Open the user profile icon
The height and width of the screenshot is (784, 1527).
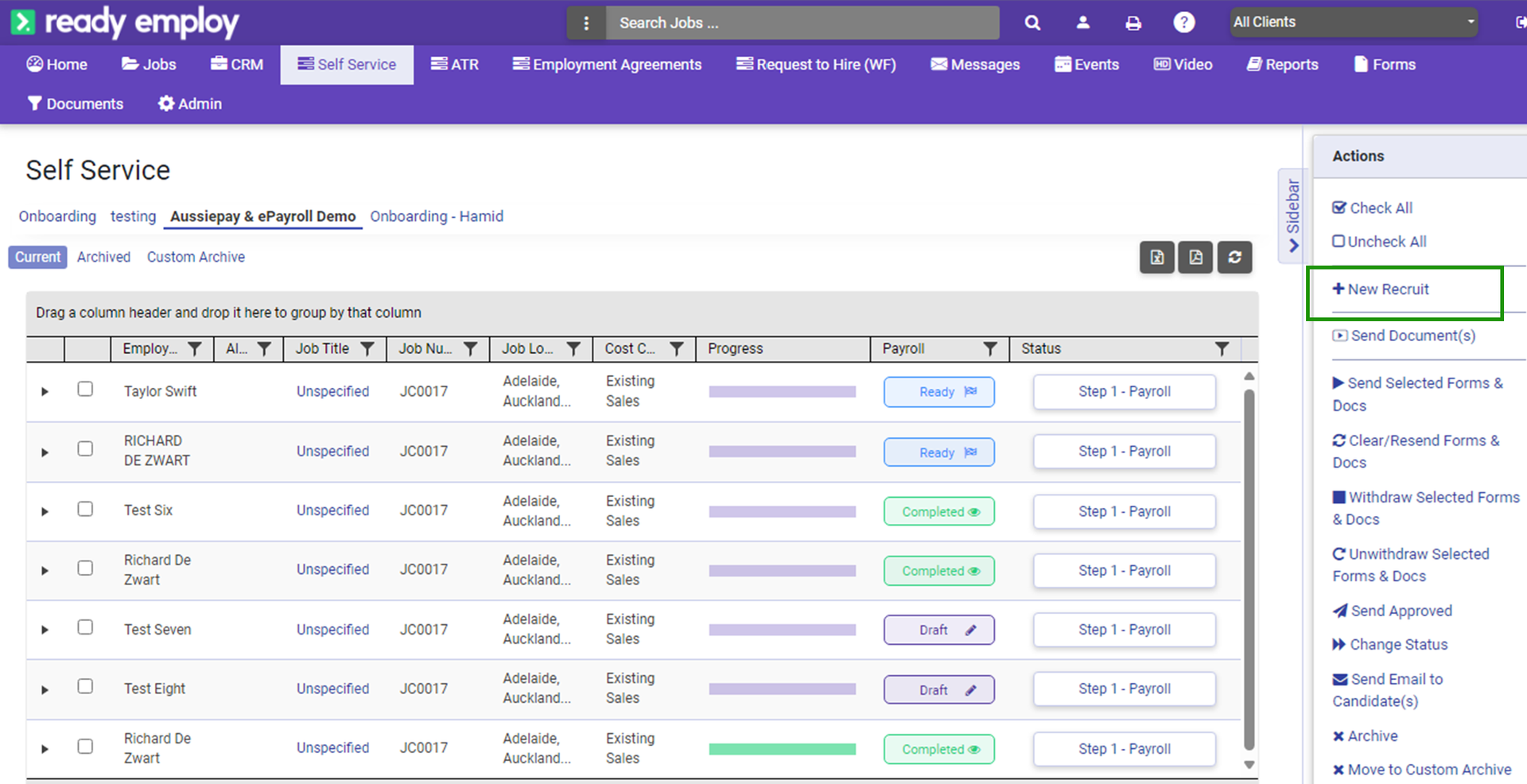click(x=1082, y=23)
